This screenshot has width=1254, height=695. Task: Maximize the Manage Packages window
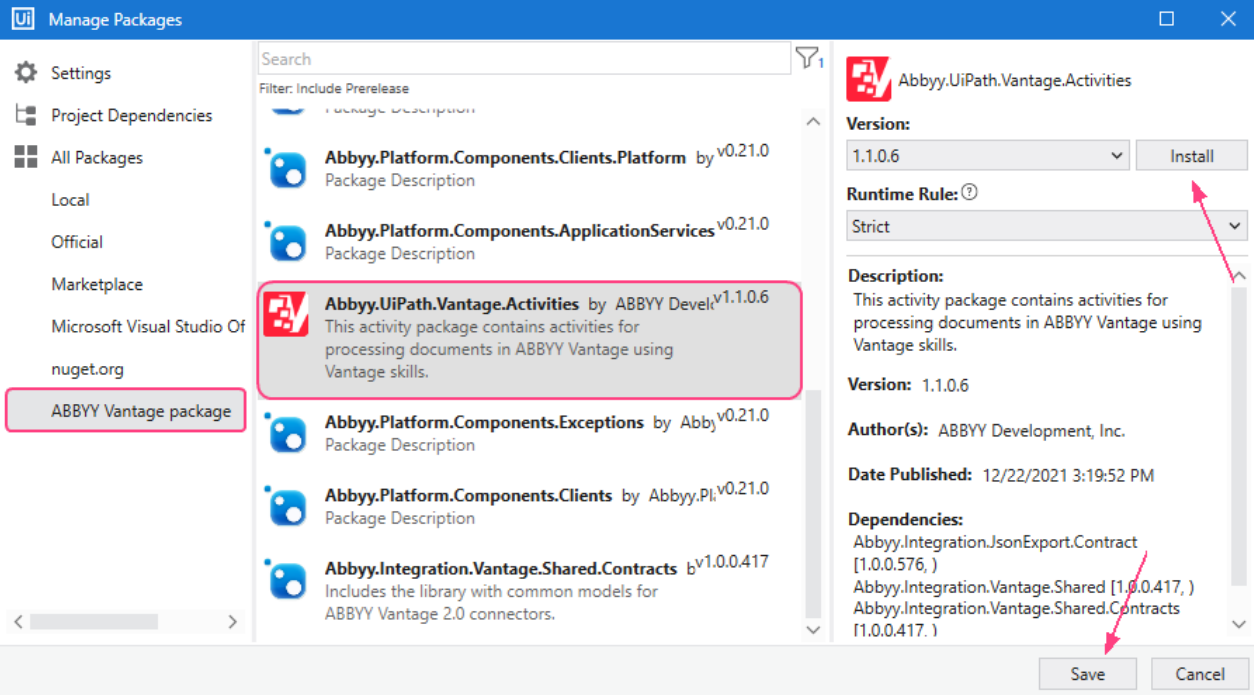point(1167,19)
